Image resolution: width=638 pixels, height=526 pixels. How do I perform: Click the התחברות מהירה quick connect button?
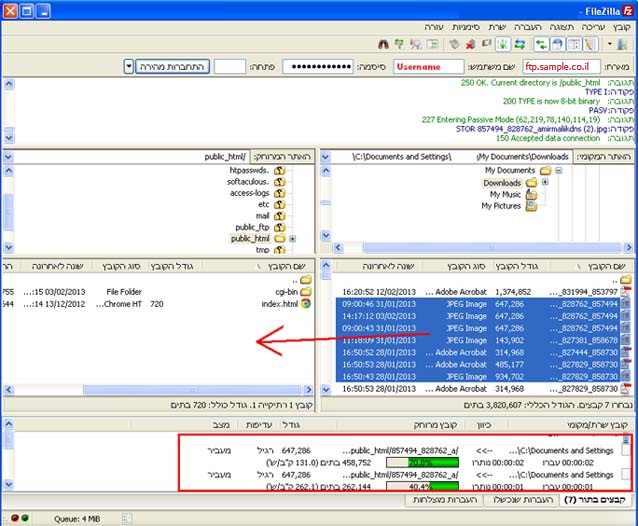tap(173, 66)
